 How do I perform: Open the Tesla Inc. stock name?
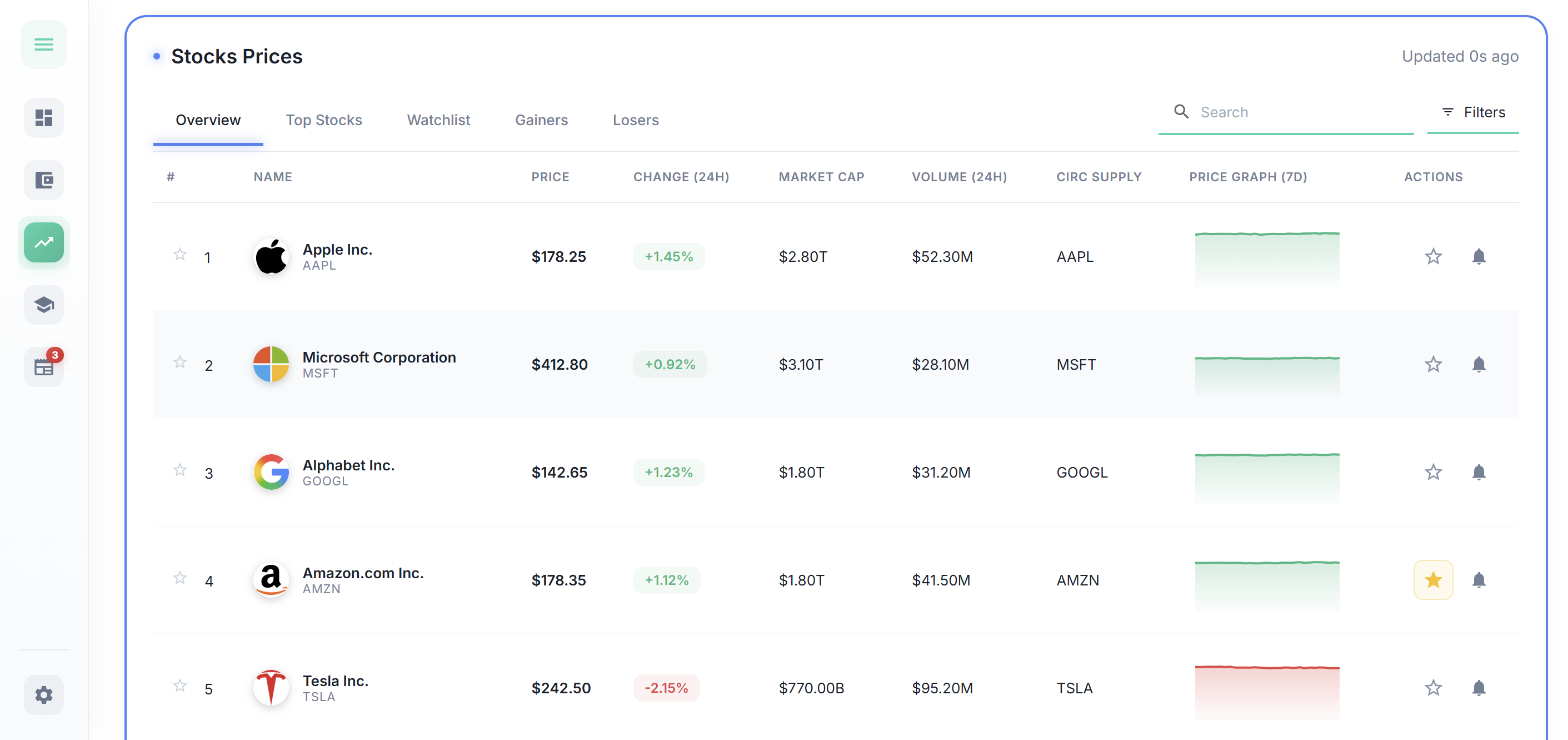[336, 681]
